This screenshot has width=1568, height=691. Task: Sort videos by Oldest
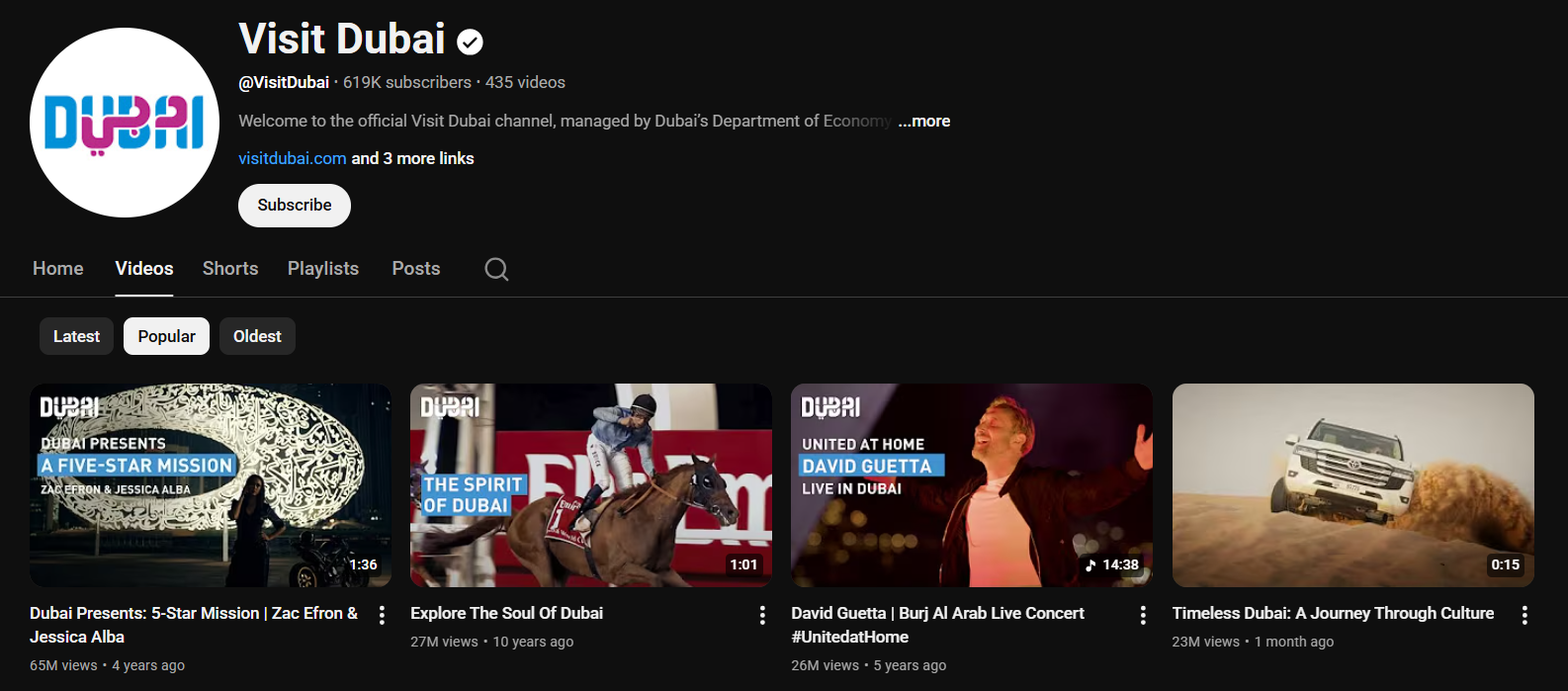[257, 336]
